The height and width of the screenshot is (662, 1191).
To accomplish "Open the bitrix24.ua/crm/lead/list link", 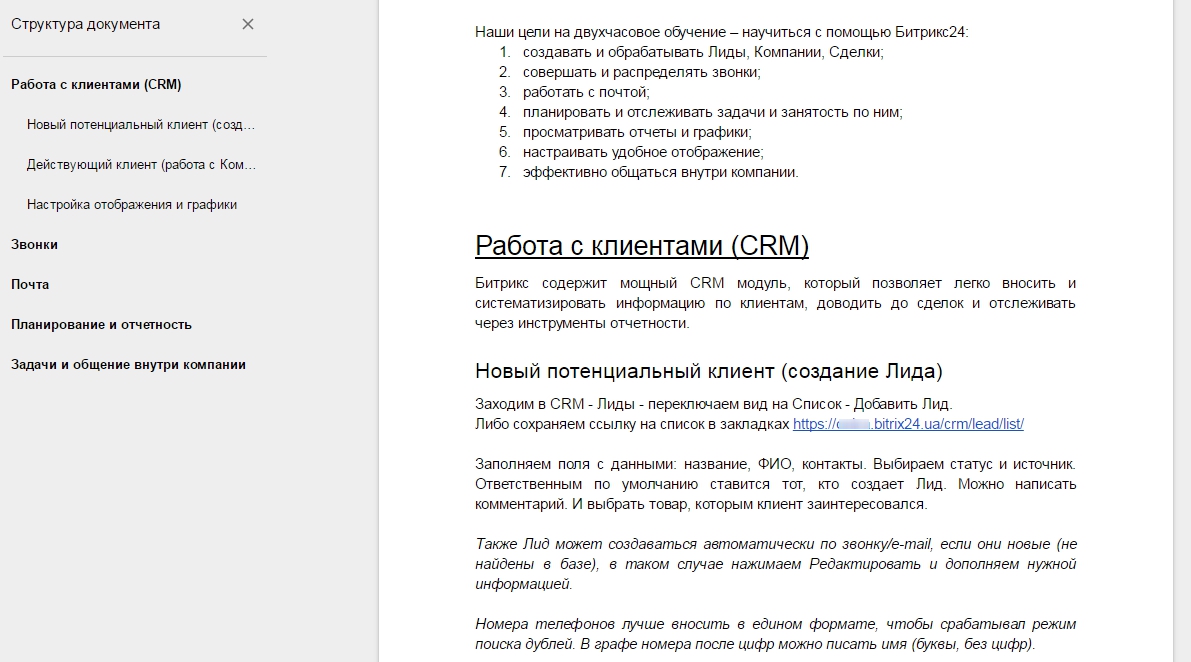I will 908,424.
